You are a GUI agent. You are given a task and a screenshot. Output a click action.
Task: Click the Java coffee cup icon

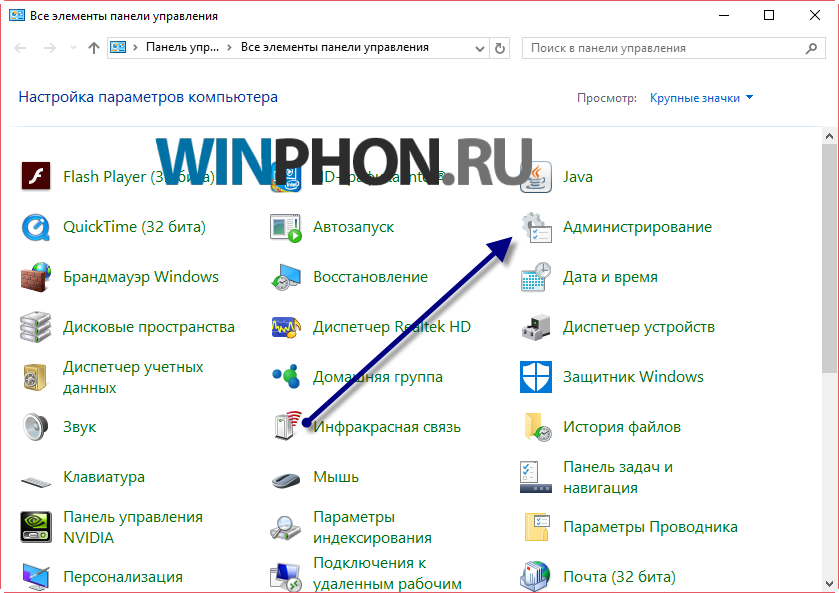pyautogui.click(x=536, y=176)
